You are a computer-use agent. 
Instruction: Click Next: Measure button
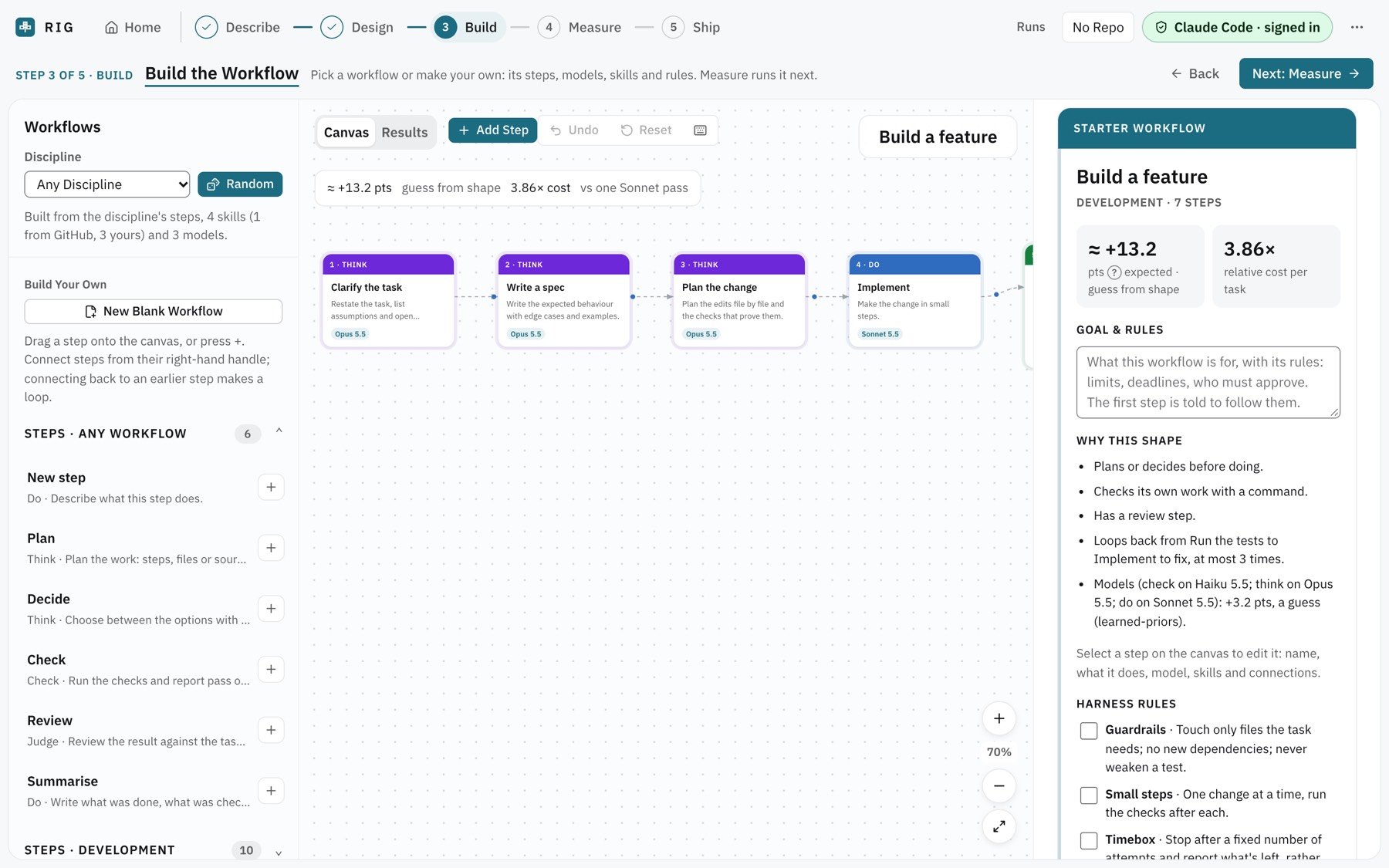1306,73
